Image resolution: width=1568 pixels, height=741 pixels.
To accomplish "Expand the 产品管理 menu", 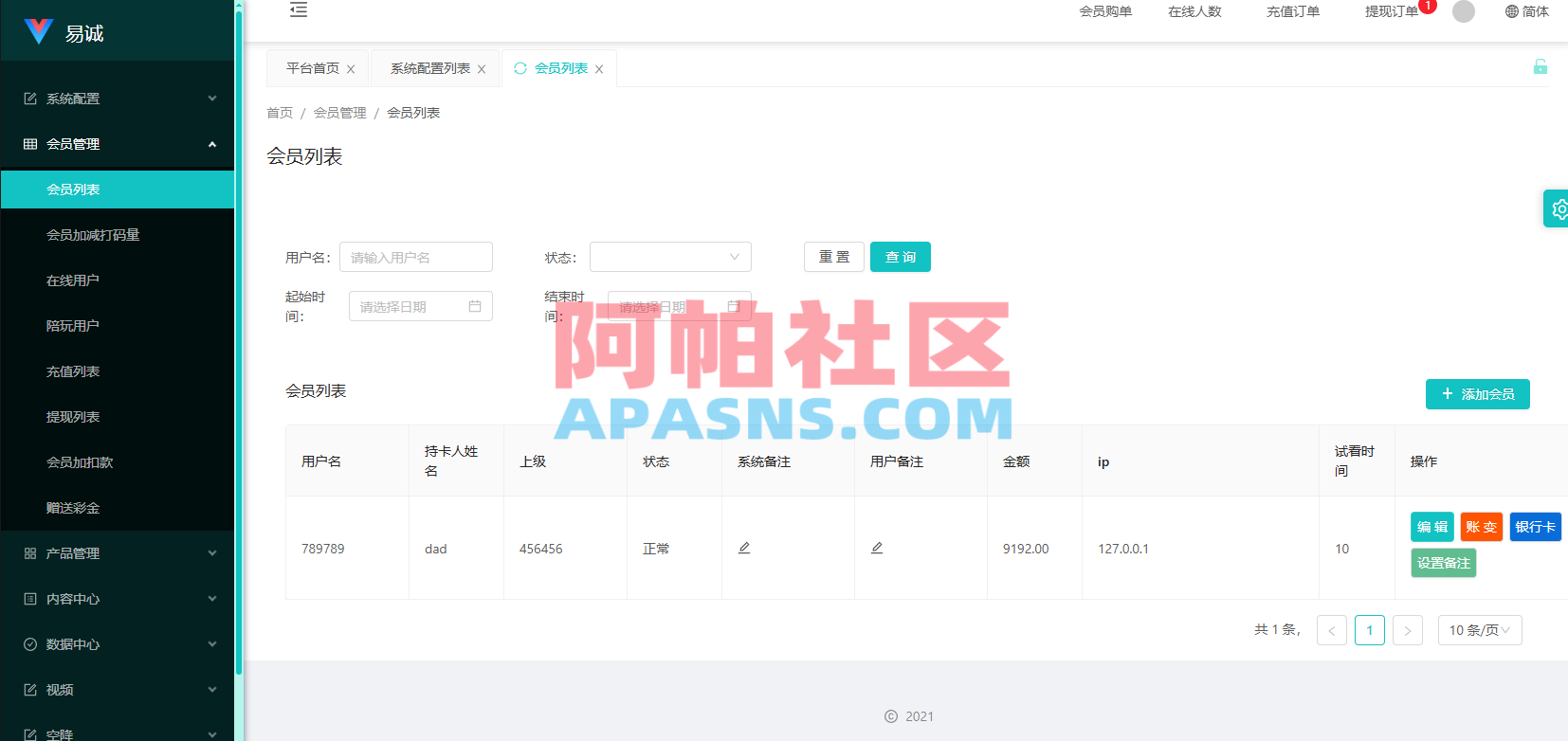I will click(118, 553).
